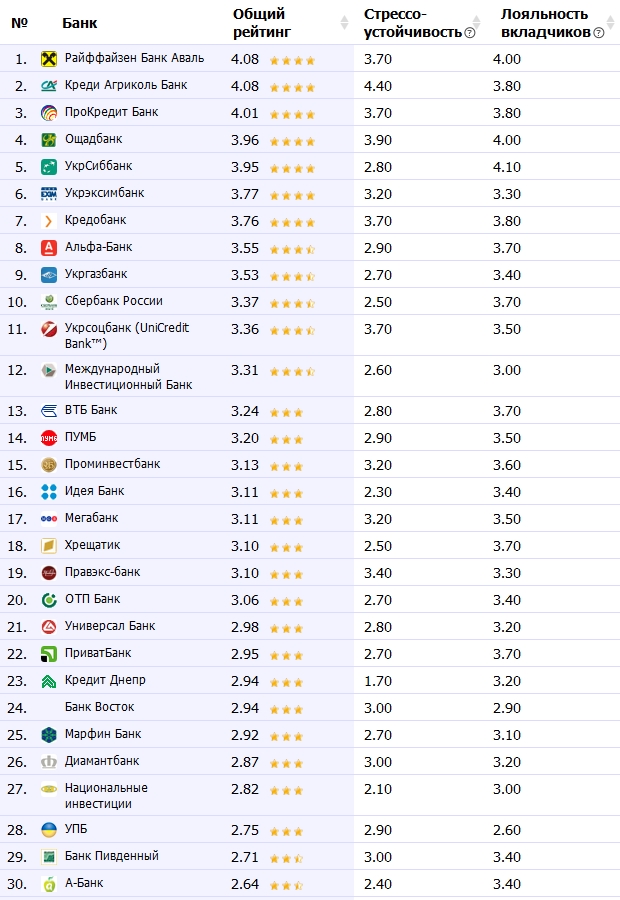
Task: Sort table by Общий рейтинг arrows
Action: 344,22
